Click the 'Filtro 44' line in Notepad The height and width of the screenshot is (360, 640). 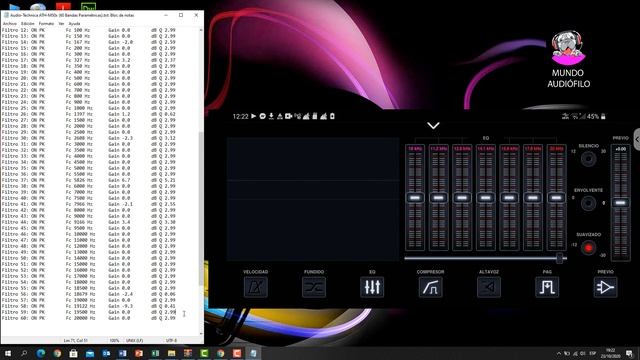pos(89,222)
